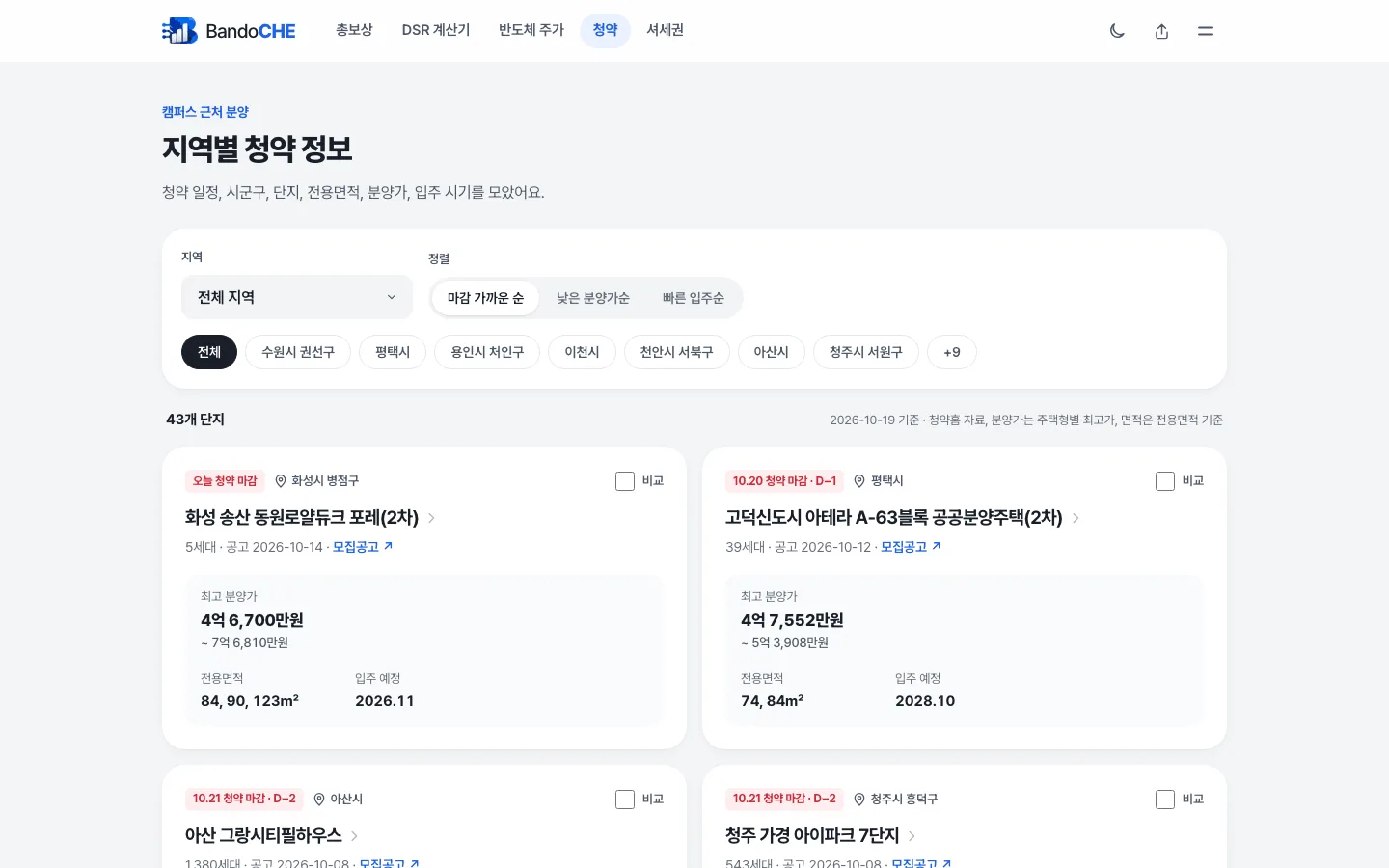Filter by 아산시 chip
This screenshot has width=1389, height=868.
pos(772,352)
